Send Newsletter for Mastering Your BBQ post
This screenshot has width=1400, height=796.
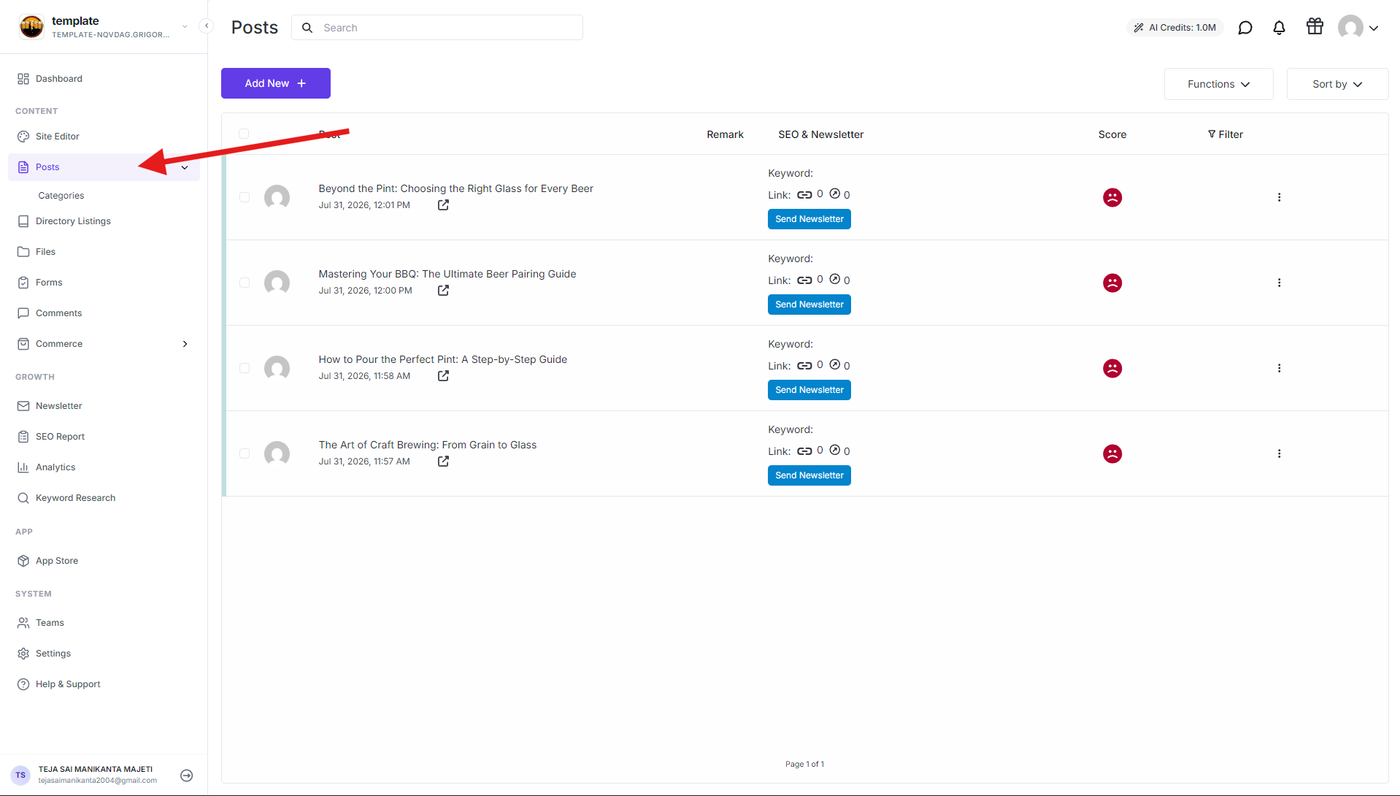(809, 304)
